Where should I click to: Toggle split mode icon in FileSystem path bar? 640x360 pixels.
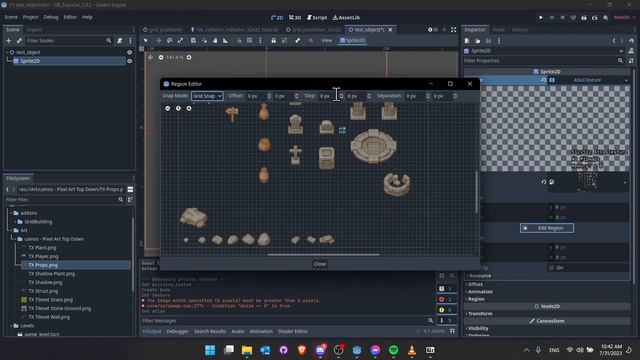pos(130,189)
